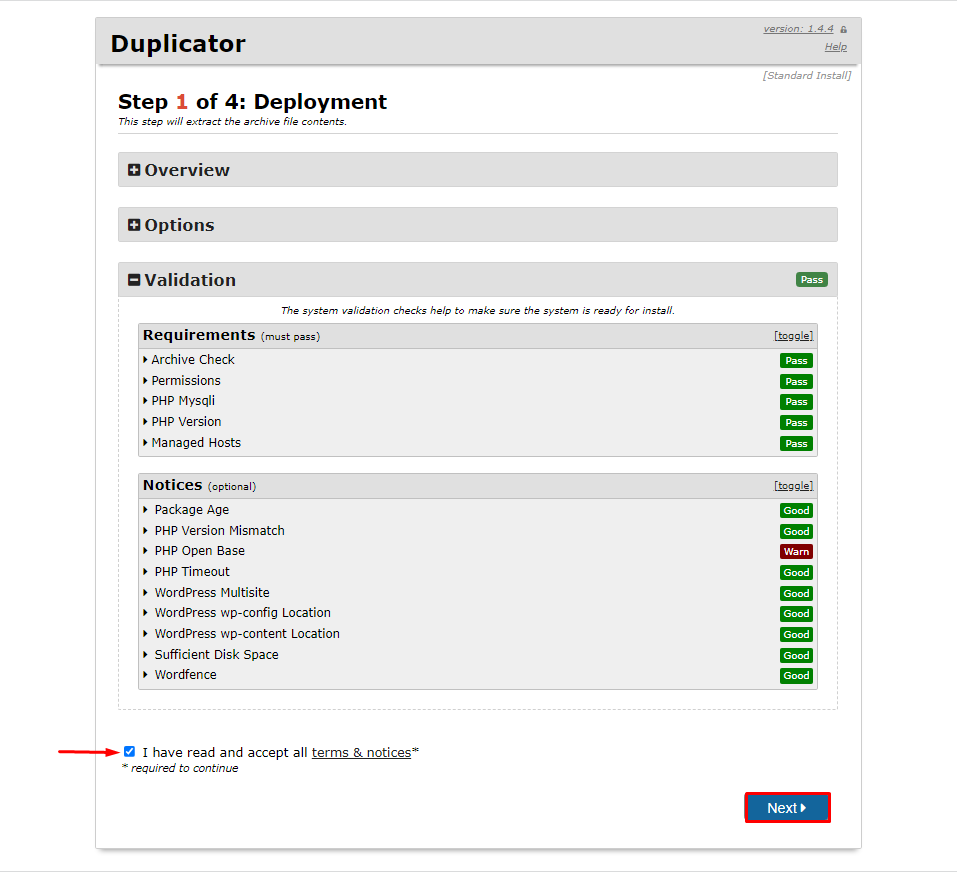This screenshot has width=957, height=875.
Task: Click the Wordfence Good badge
Action: point(796,676)
